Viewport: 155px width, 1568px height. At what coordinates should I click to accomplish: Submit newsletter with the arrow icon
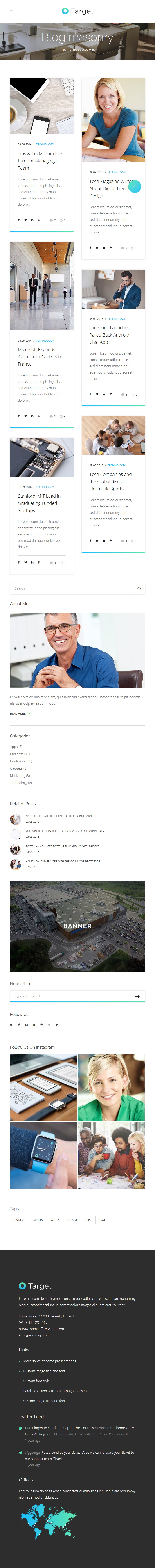(137, 996)
